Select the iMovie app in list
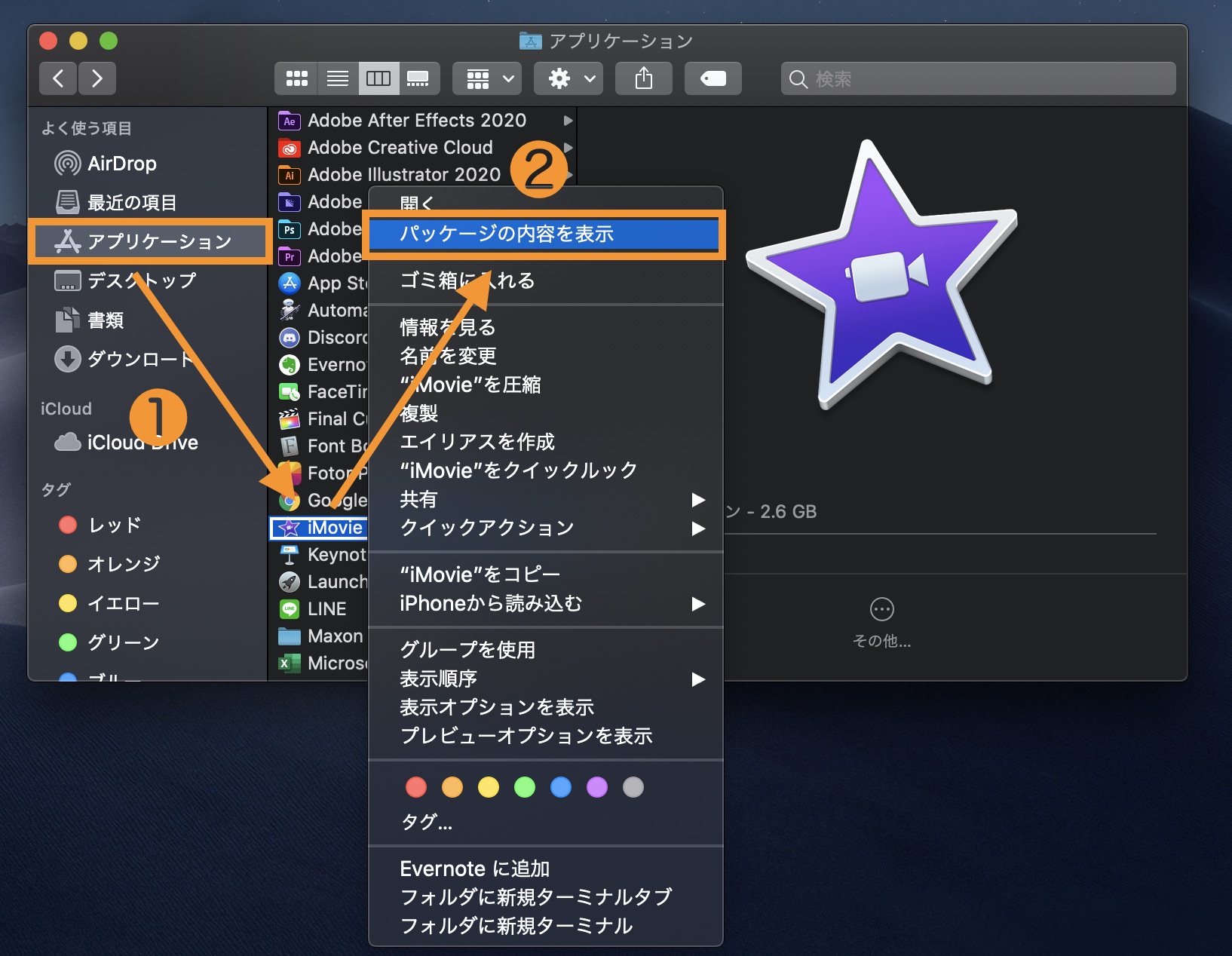The height and width of the screenshot is (956, 1232). (x=319, y=528)
